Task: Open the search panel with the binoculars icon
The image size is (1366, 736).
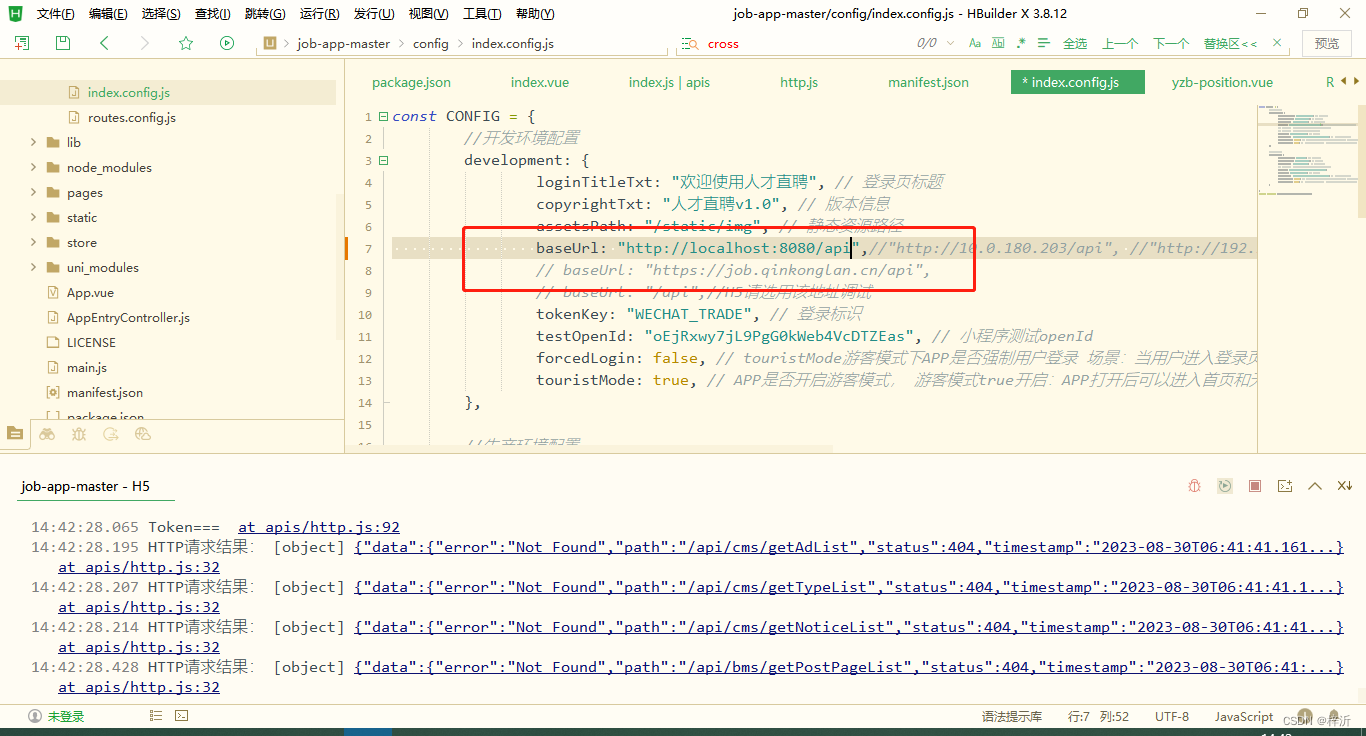Action: [47, 434]
